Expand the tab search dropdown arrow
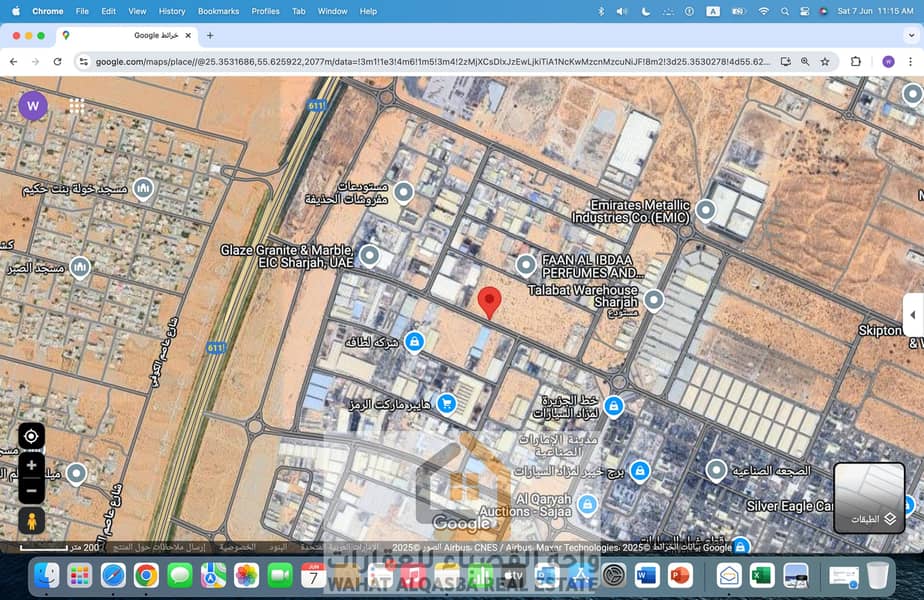924x600 pixels. tap(911, 35)
